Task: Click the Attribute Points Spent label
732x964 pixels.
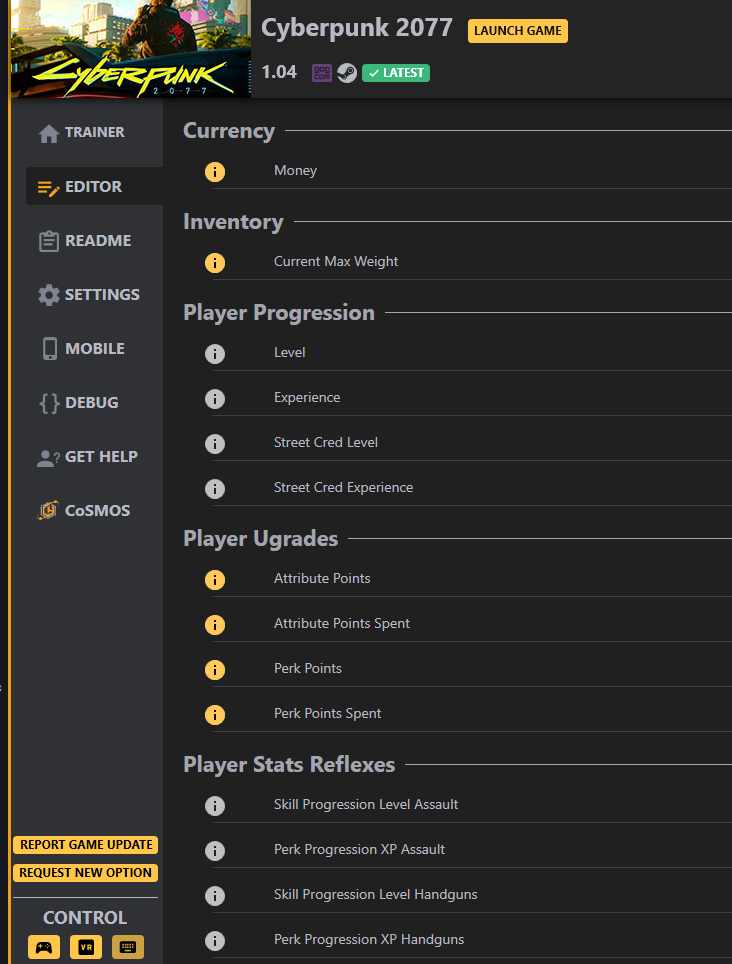Action: tap(342, 623)
